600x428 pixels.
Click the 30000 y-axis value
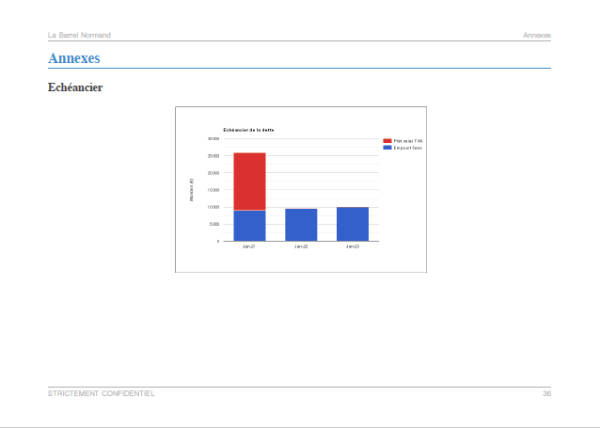point(214,139)
